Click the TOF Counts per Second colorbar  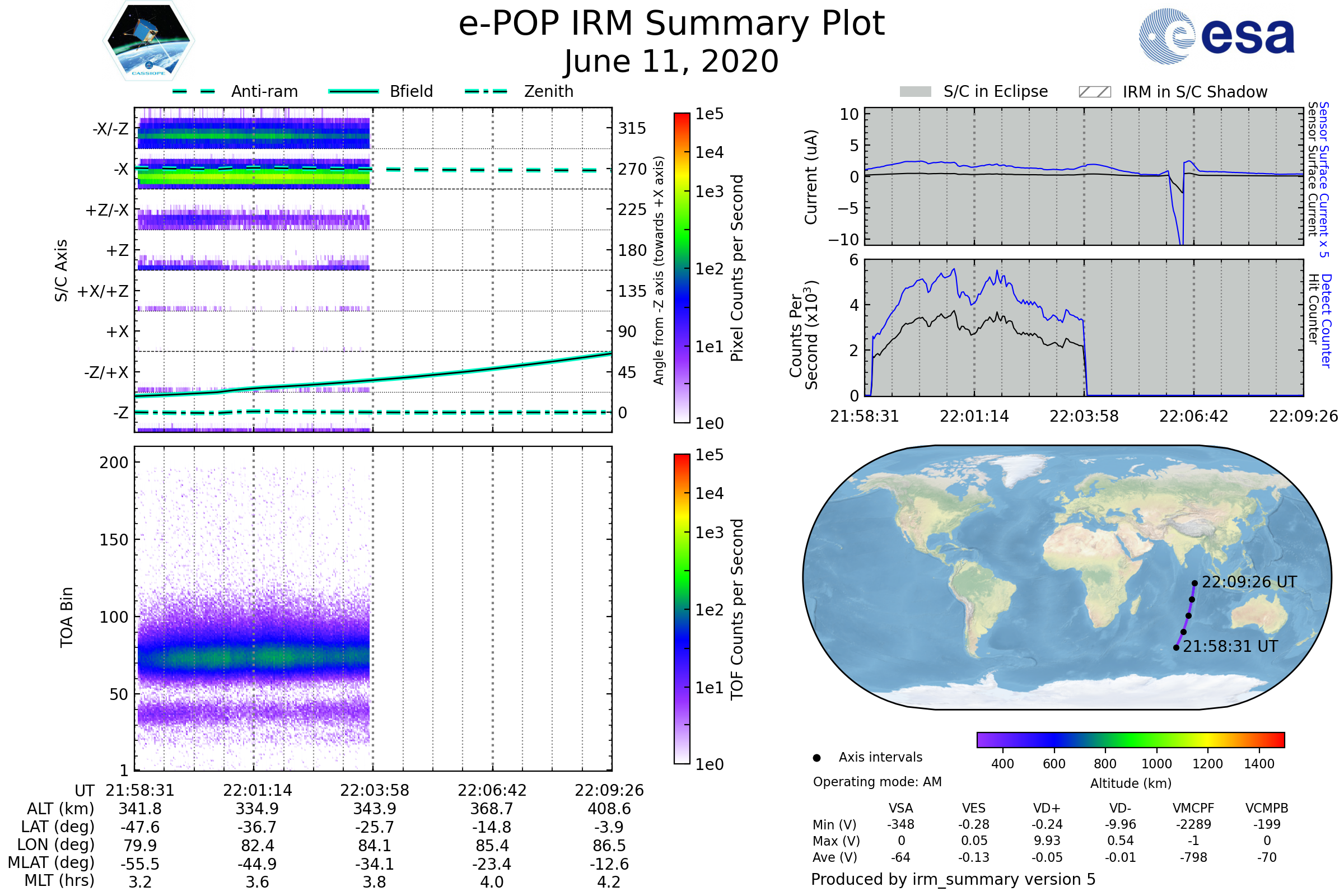pyautogui.click(x=682, y=609)
